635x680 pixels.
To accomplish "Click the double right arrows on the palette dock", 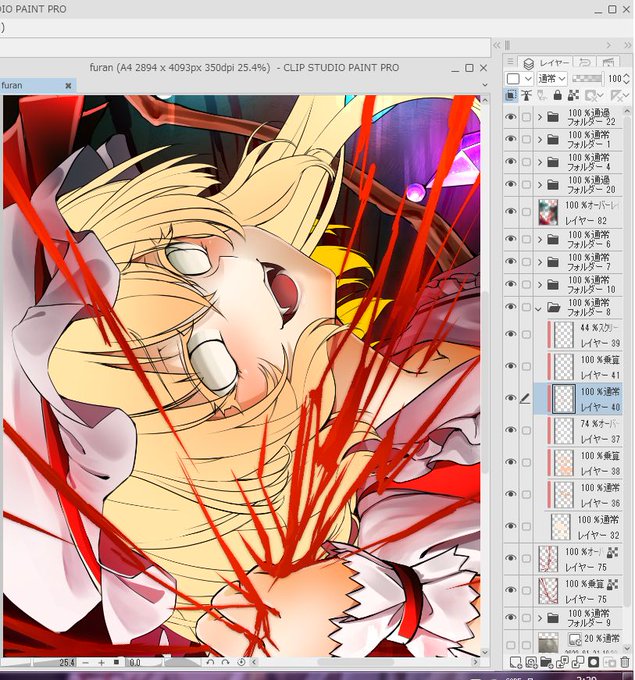I will click(x=627, y=45).
